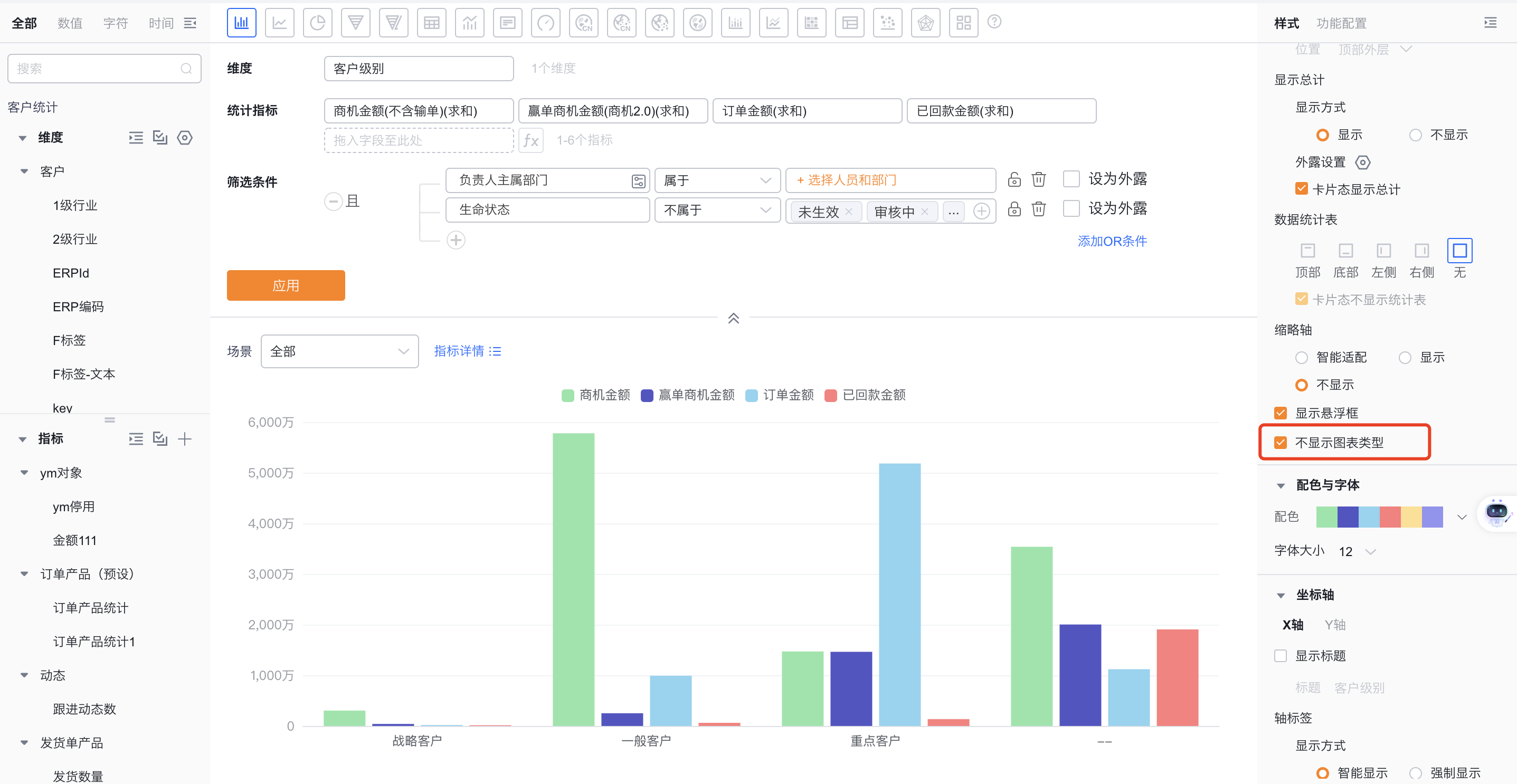Toggle 卡片态显示总计 checkbox
Screen dimensions: 1517x784
click(x=1302, y=189)
